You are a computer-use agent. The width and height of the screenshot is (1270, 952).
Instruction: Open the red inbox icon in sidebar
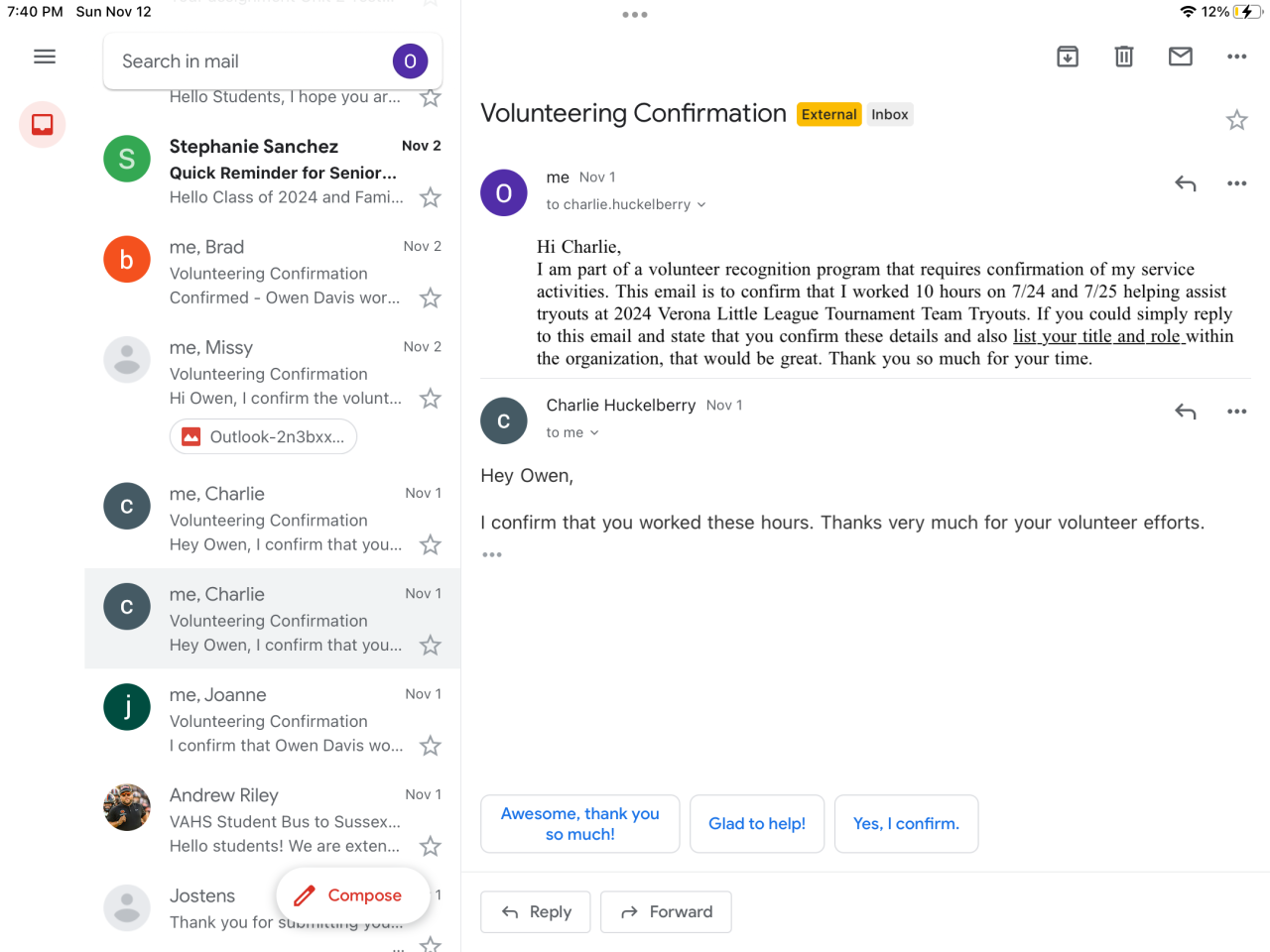(x=43, y=125)
